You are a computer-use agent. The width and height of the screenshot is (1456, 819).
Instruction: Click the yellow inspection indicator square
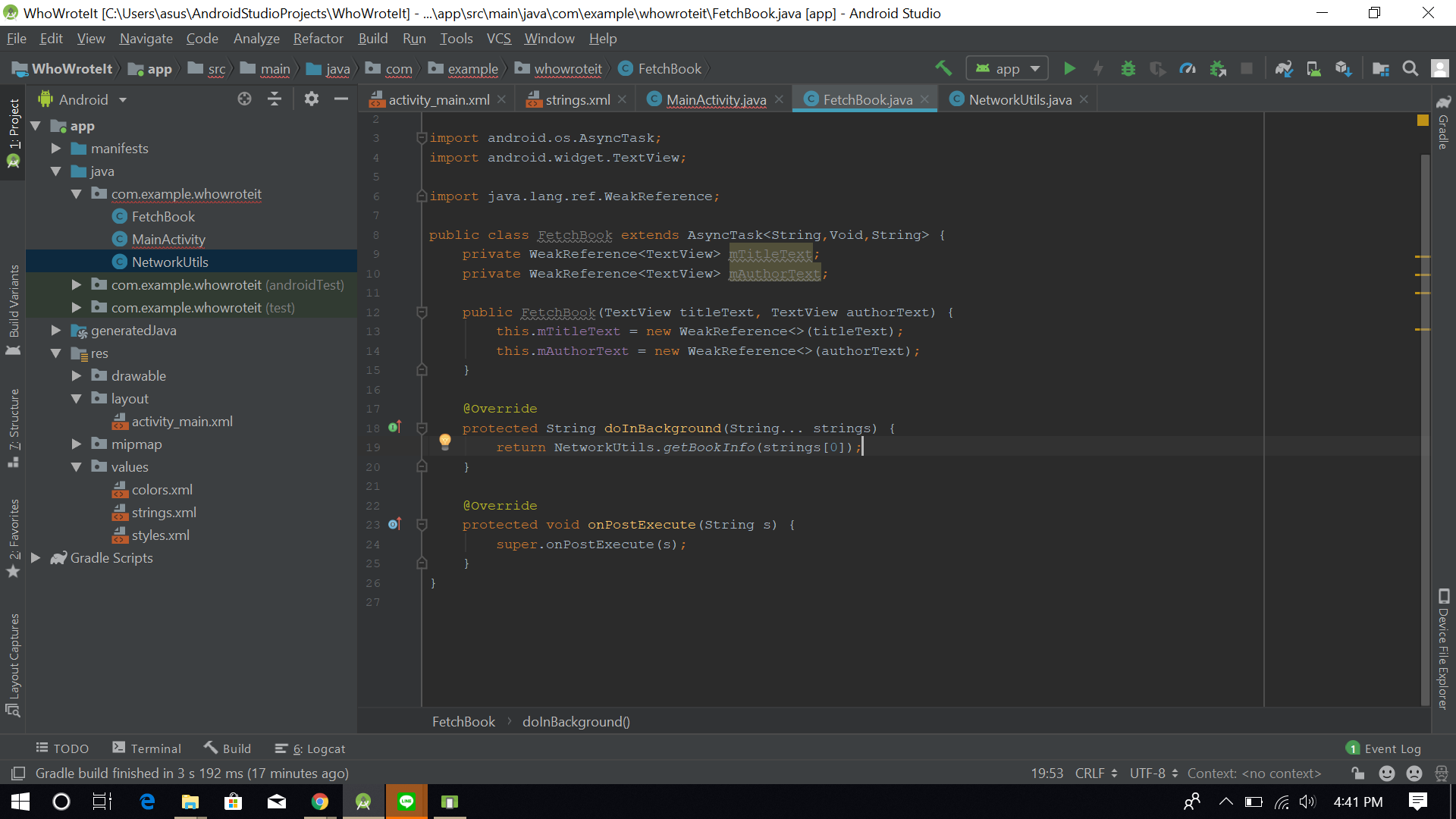click(1423, 121)
